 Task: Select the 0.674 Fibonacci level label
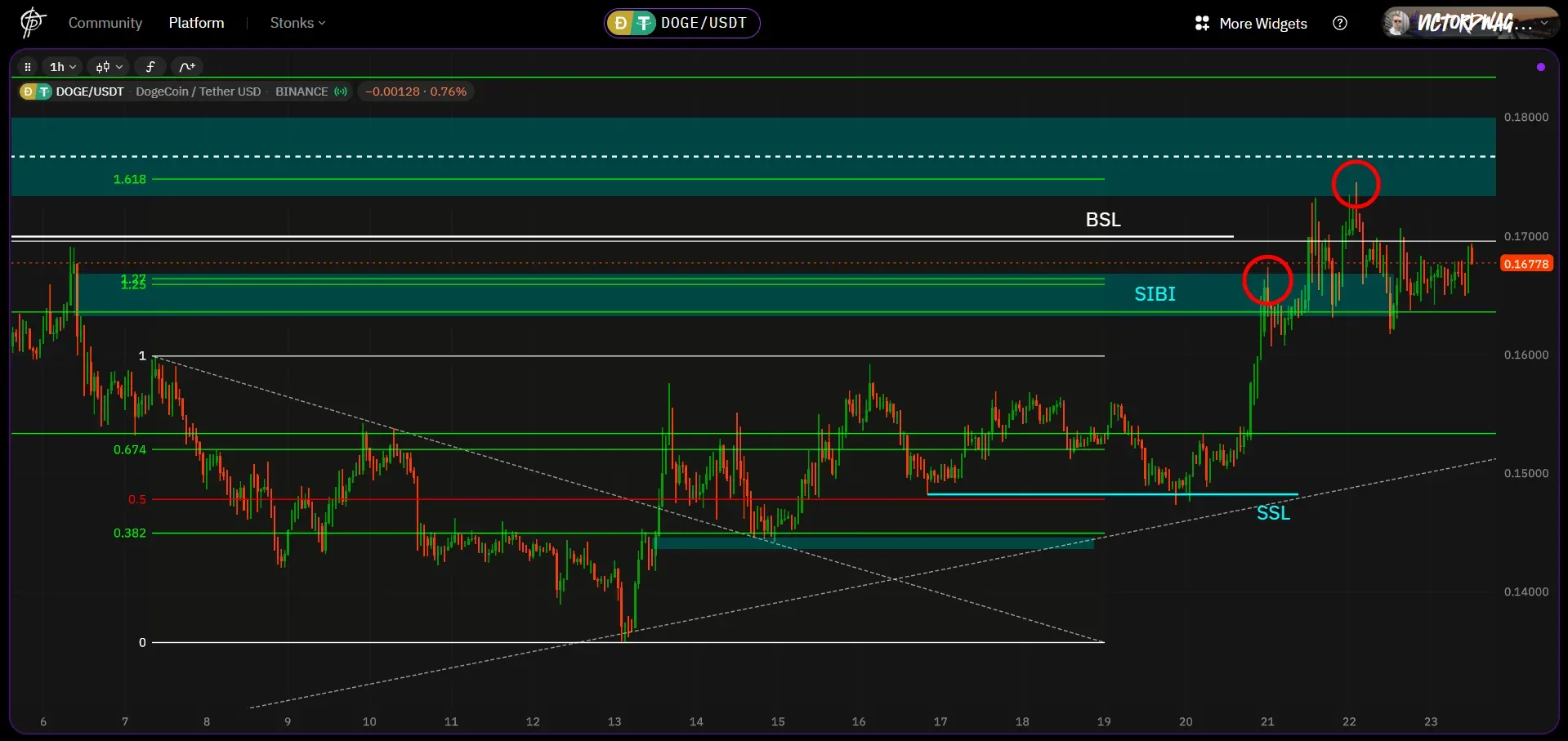point(130,449)
